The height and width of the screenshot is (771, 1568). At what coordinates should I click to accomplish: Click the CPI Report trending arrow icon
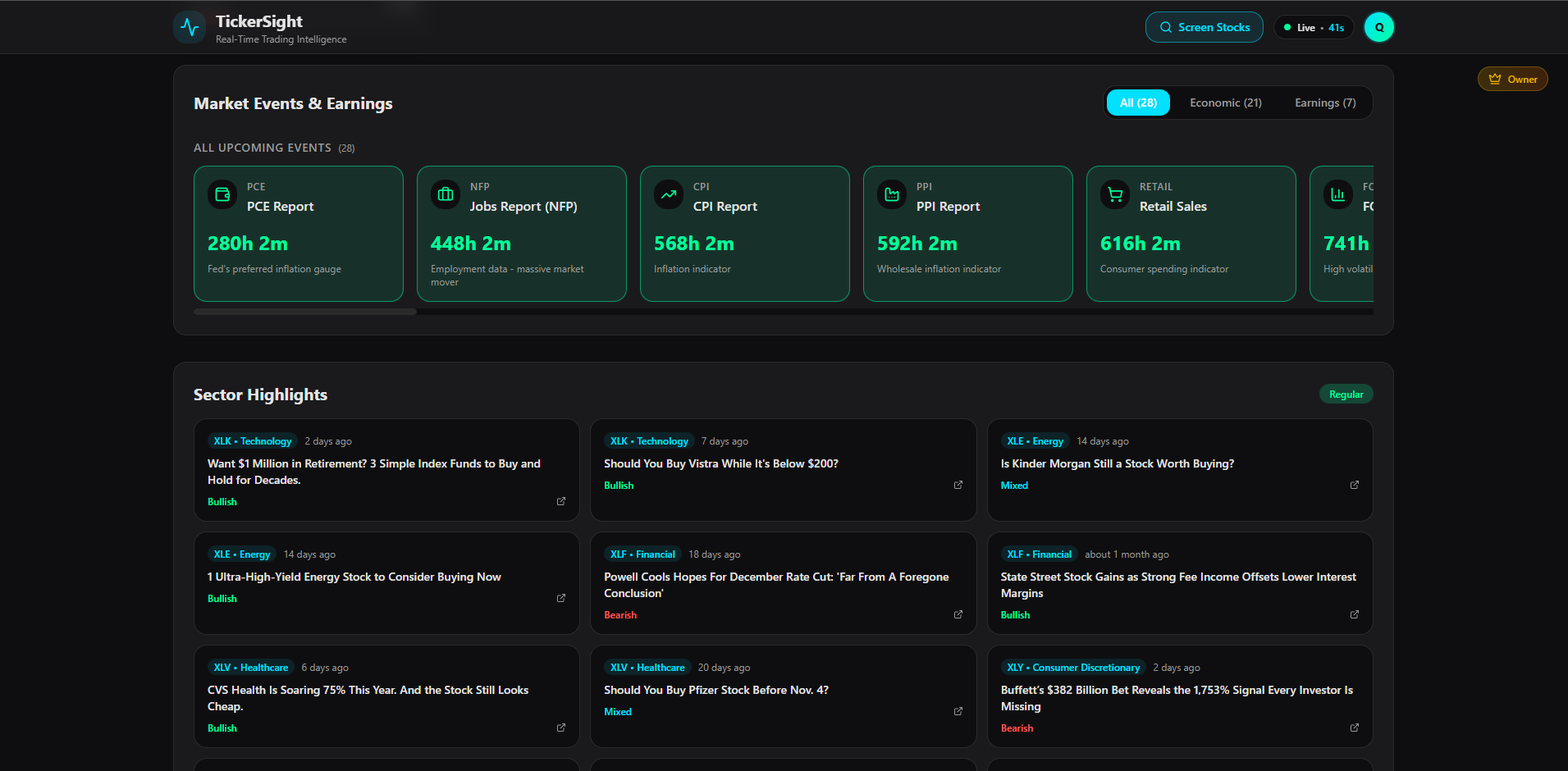click(x=669, y=194)
